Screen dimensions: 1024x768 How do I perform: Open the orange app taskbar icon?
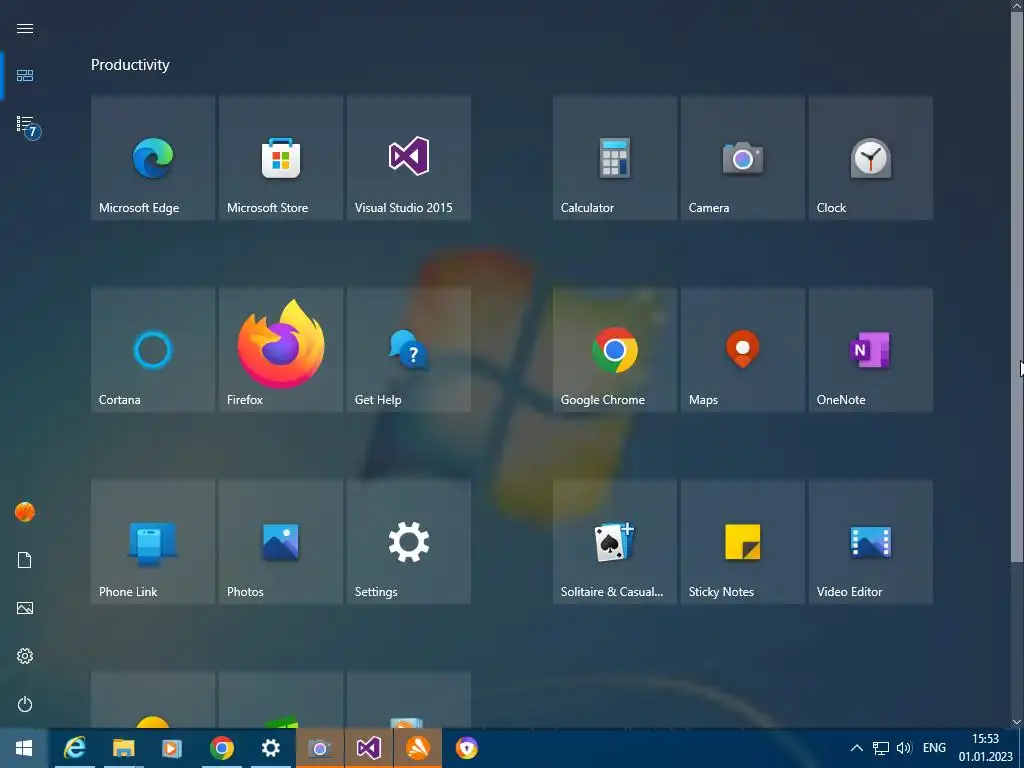tap(417, 748)
